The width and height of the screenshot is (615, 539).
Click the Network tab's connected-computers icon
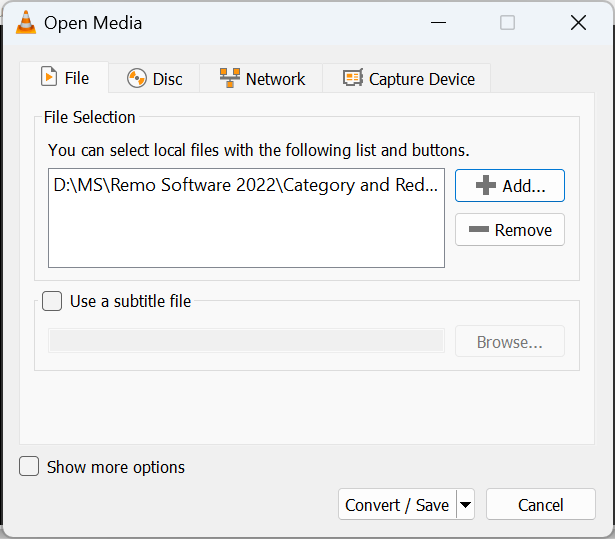[x=230, y=78]
